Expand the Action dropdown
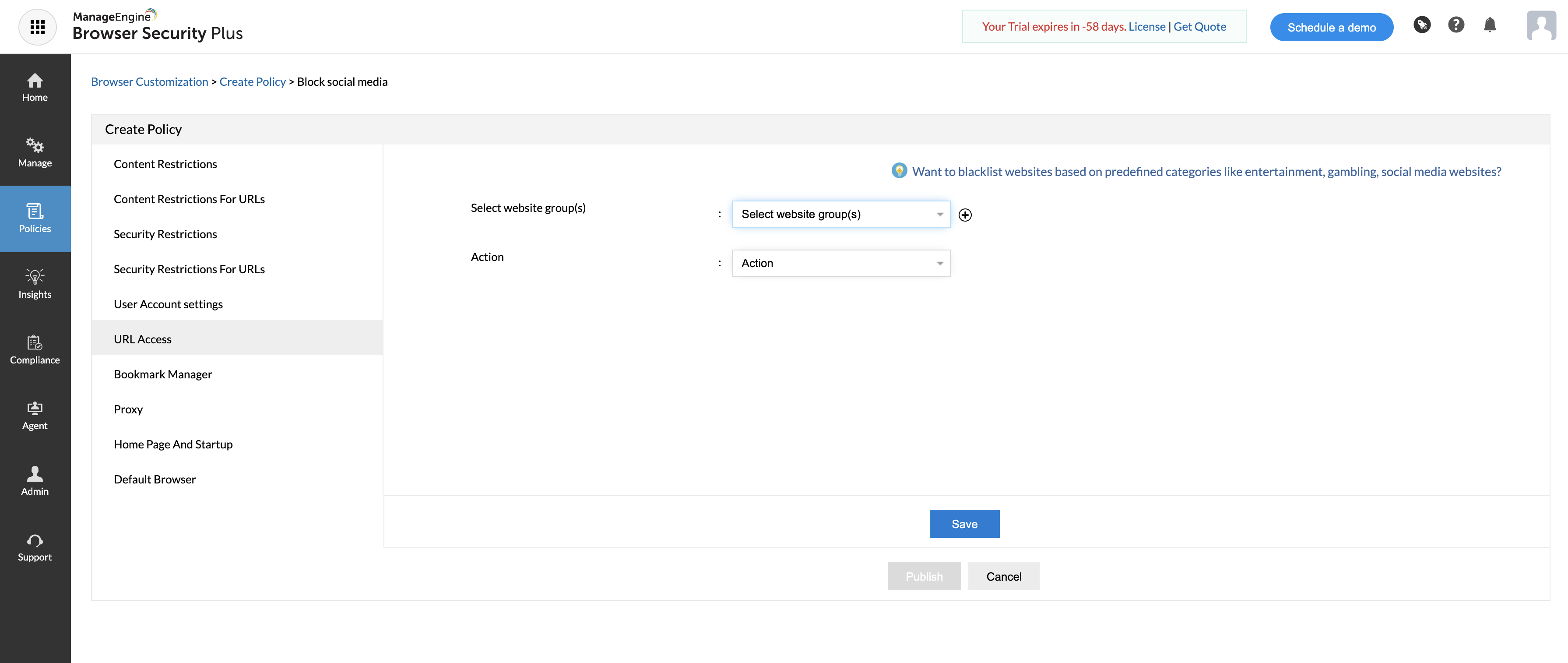1568x663 pixels. (840, 264)
